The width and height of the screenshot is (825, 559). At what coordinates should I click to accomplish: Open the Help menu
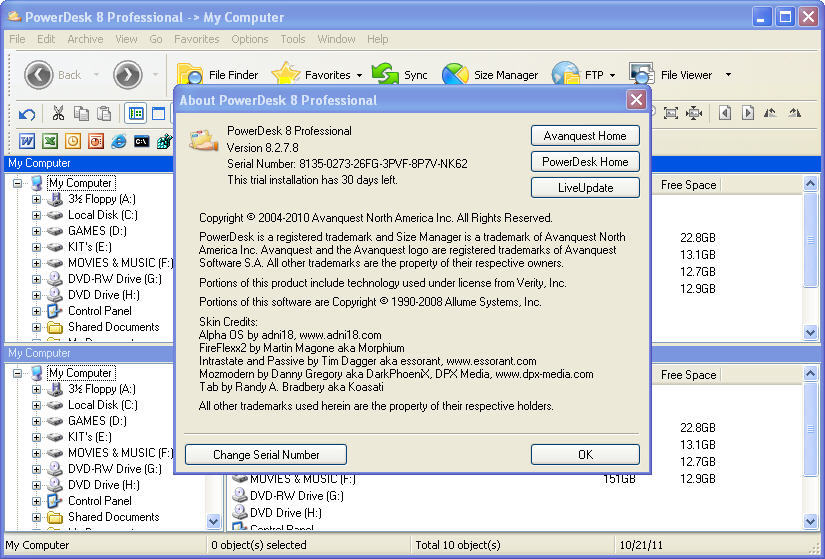coord(377,39)
